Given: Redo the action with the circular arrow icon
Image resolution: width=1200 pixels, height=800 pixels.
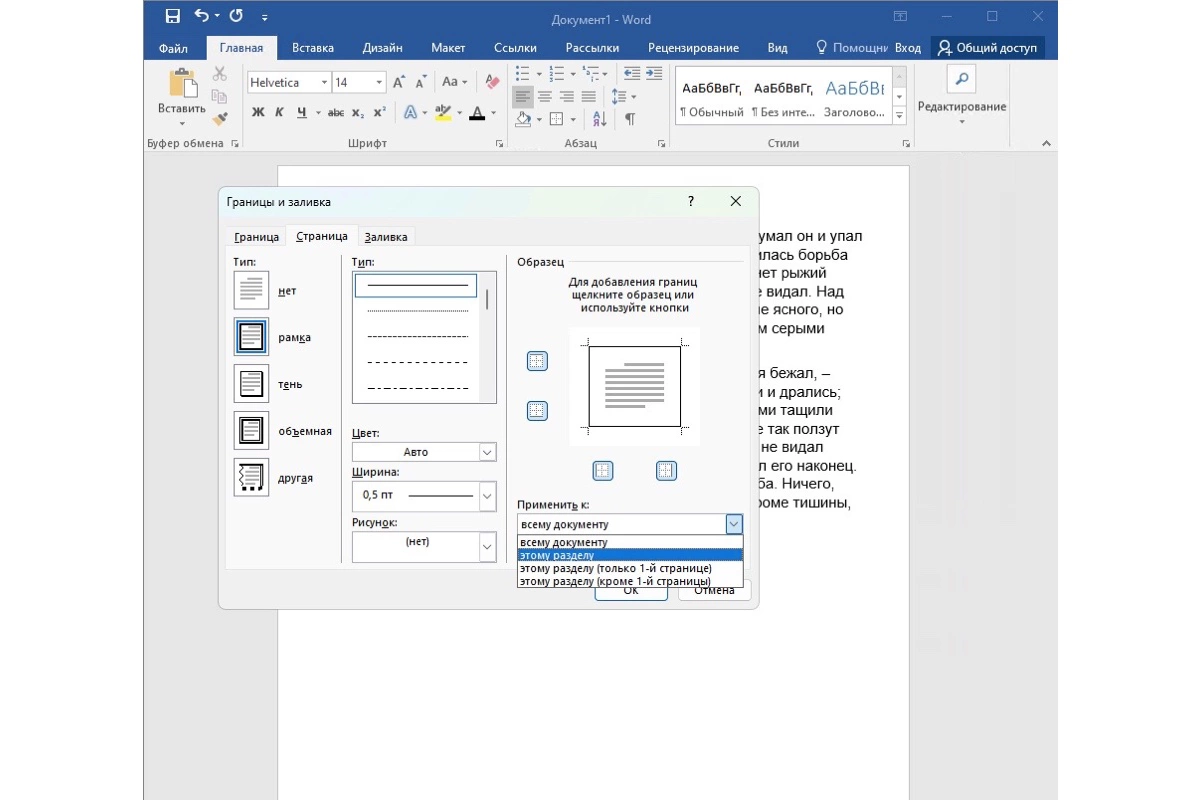Looking at the screenshot, I should [x=236, y=16].
